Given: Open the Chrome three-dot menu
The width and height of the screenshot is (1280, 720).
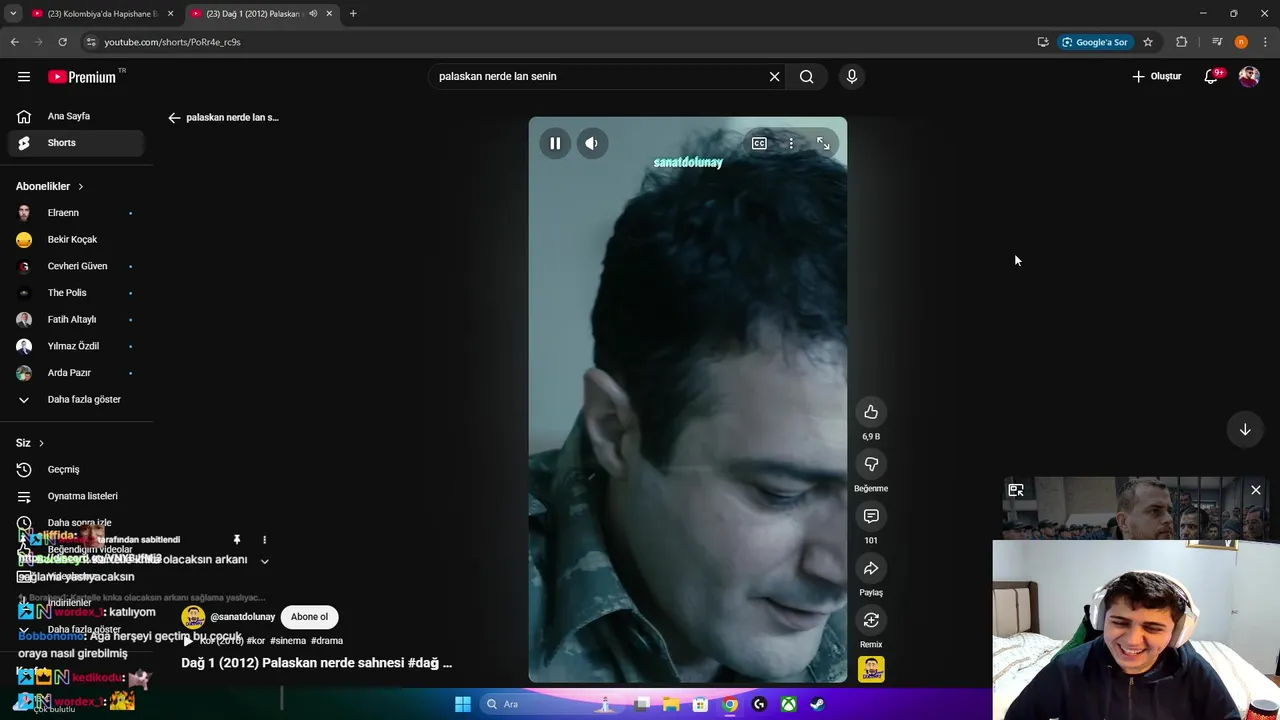Looking at the screenshot, I should [x=1266, y=42].
